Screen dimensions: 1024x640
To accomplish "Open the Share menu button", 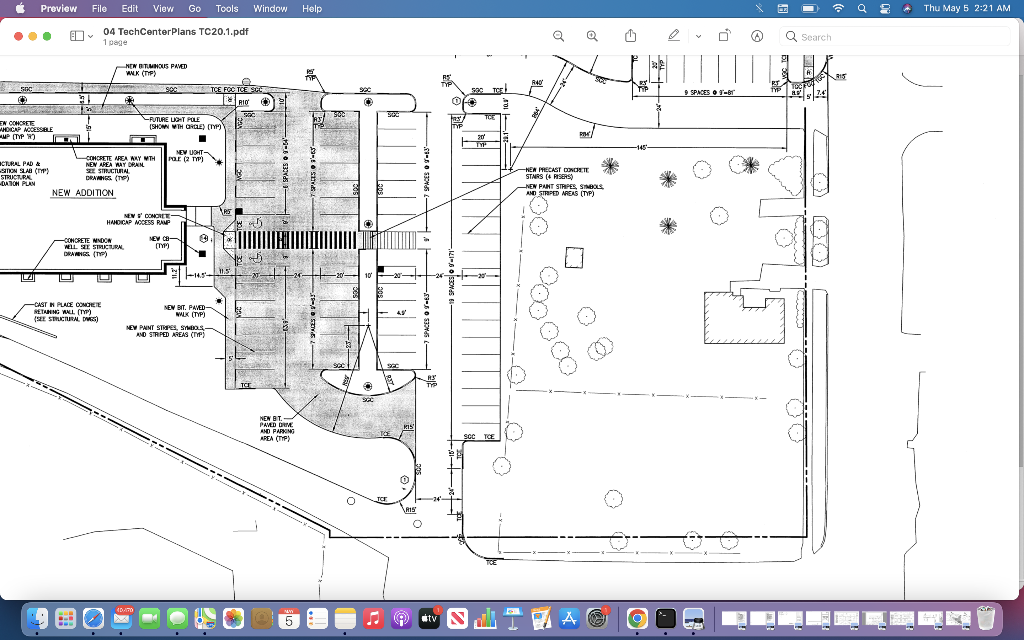I will tap(630, 36).
